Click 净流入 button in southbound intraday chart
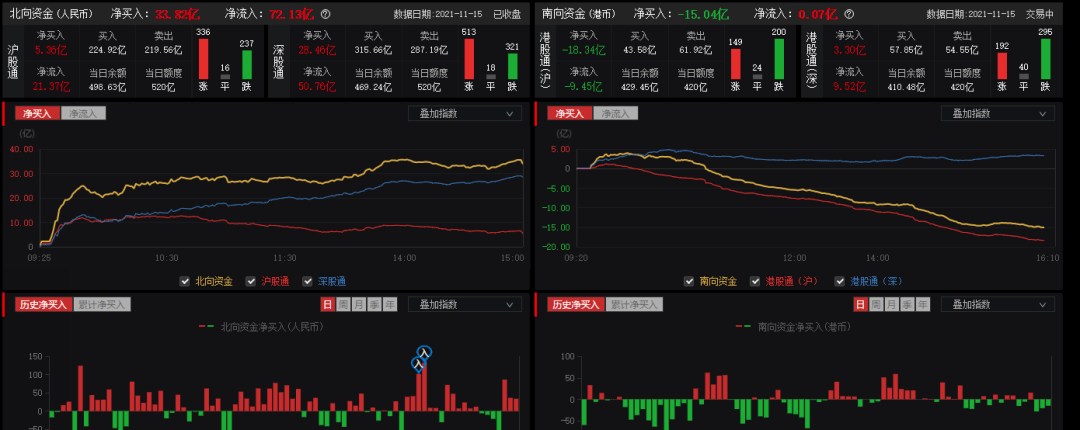 click(x=616, y=114)
